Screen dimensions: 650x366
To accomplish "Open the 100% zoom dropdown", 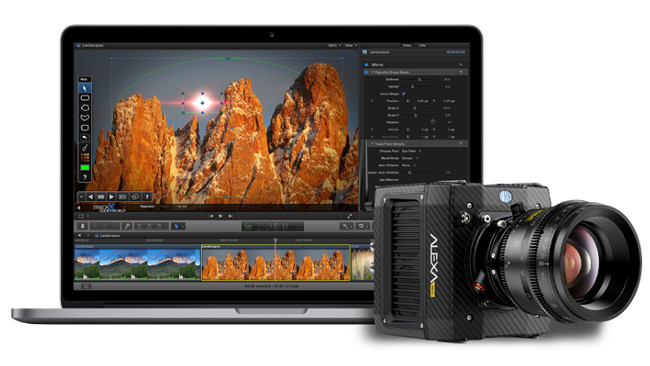I will click(x=335, y=45).
